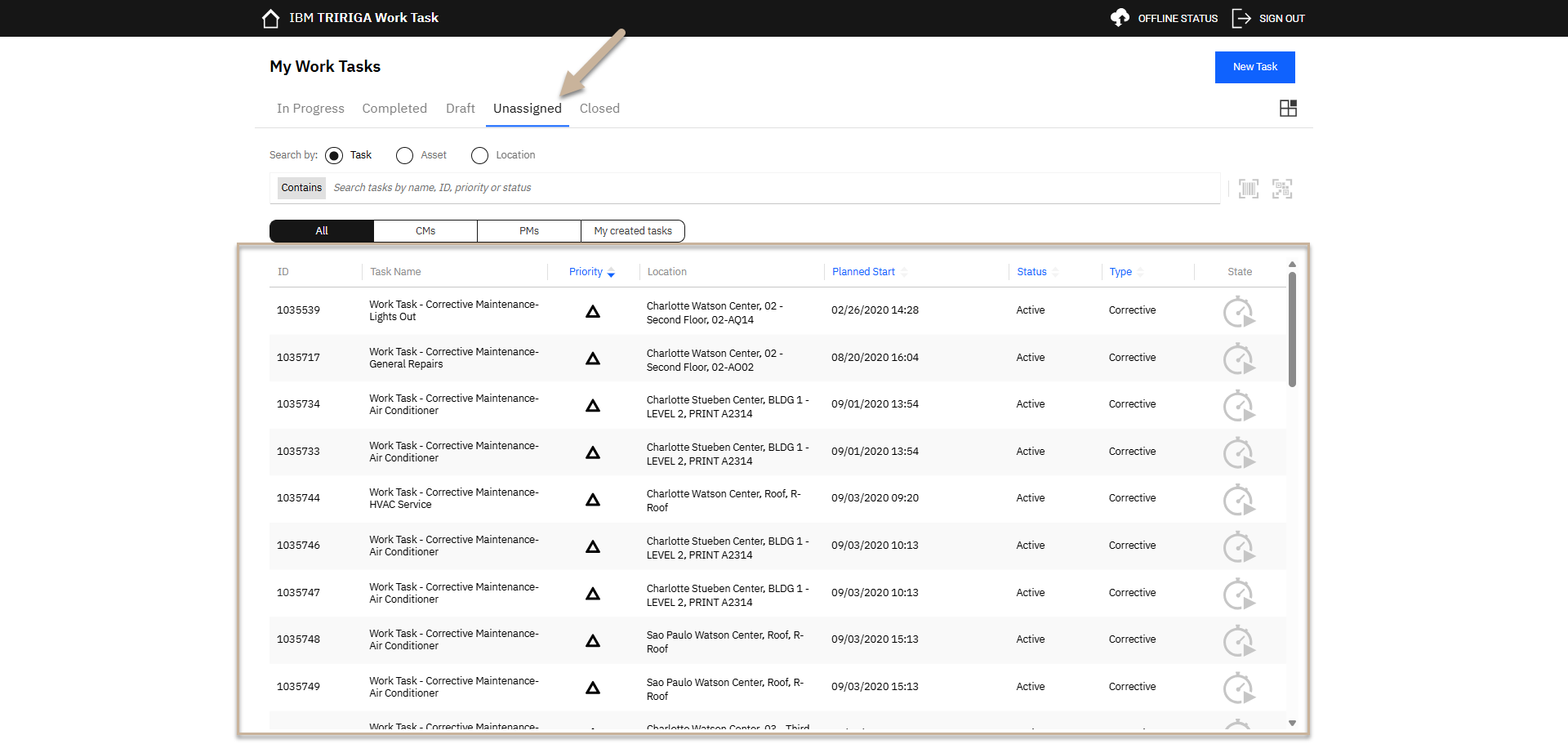Viewport: 1568px width, 744px height.
Task: Sort tasks by Type column
Action: (1126, 272)
